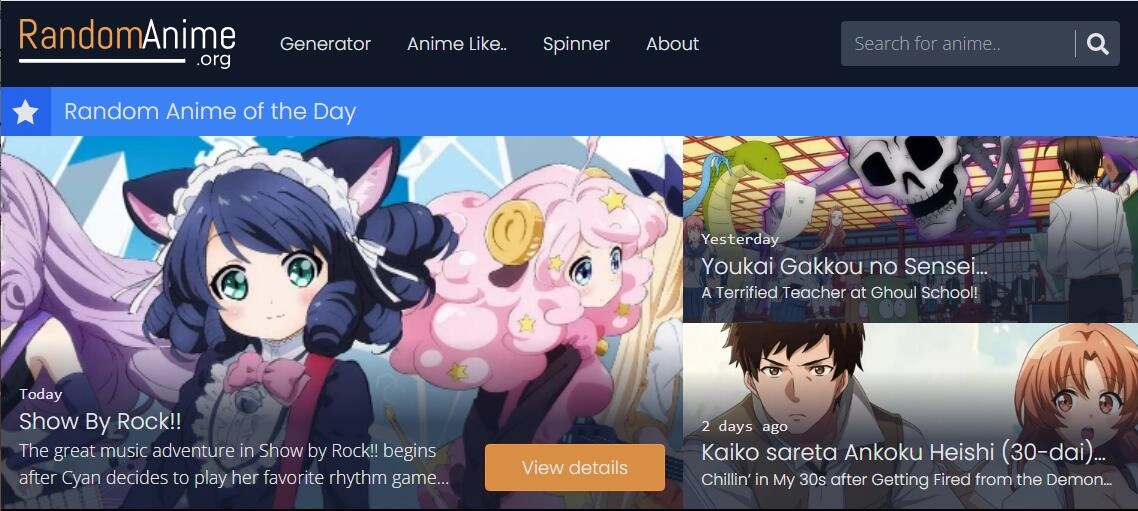This screenshot has width=1138, height=511.
Task: Open the Anime Like.. page
Action: (457, 44)
